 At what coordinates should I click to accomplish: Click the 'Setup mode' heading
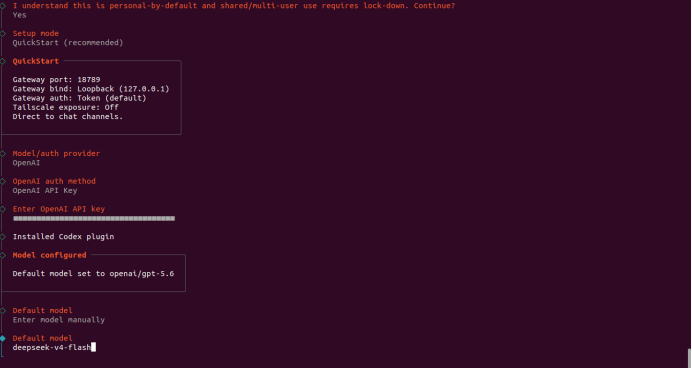tap(36, 34)
